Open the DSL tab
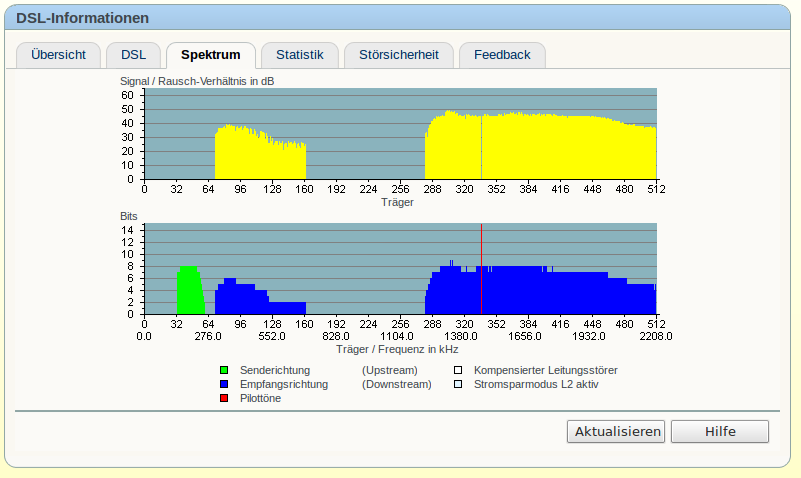Screen dimensions: 801x478 133,55
